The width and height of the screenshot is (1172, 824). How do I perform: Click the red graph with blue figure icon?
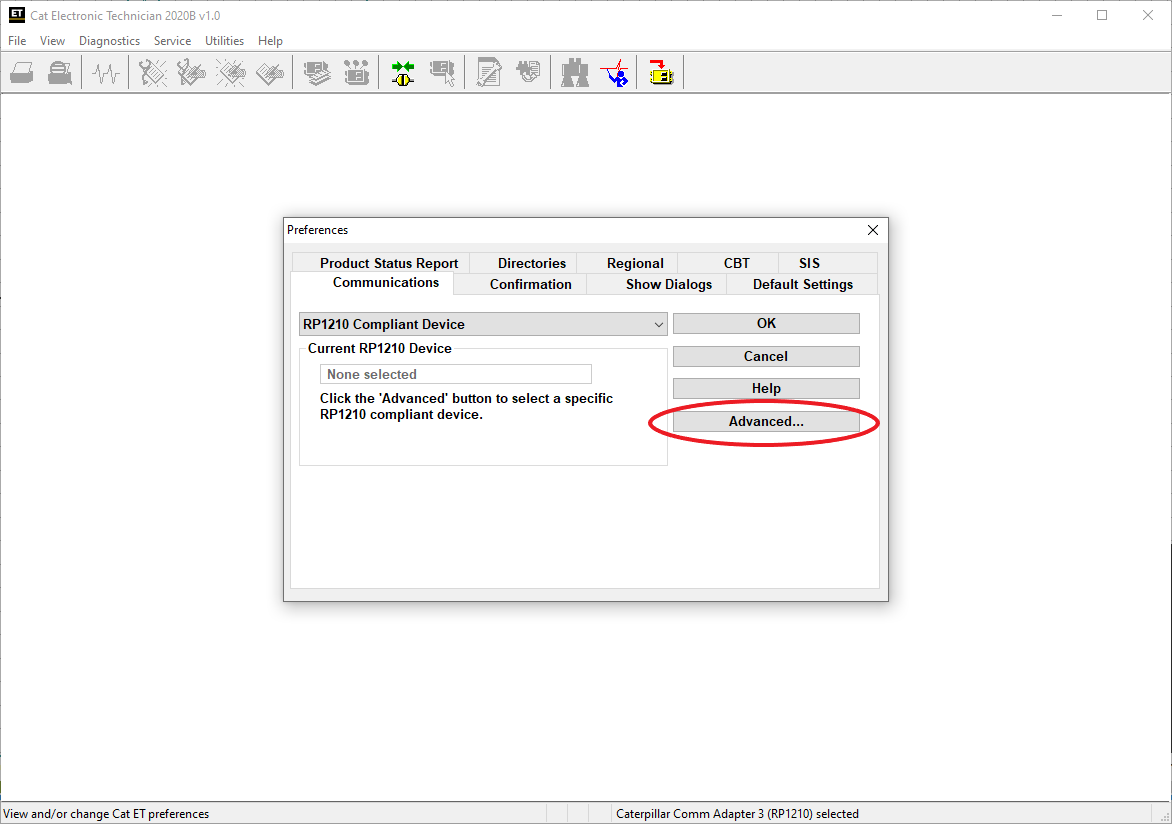pyautogui.click(x=614, y=73)
